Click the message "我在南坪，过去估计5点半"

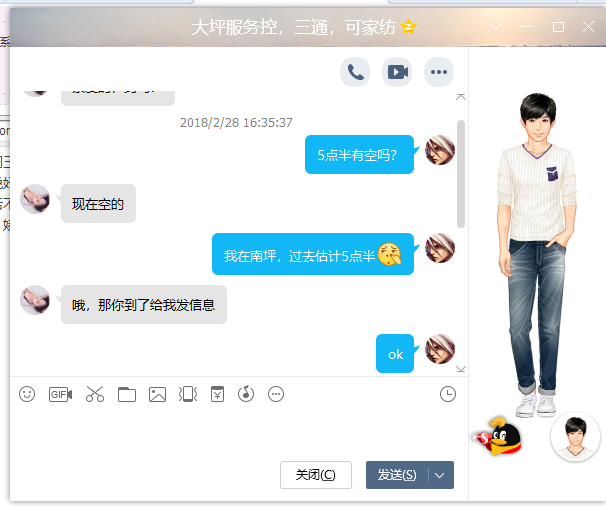[x=313, y=254]
